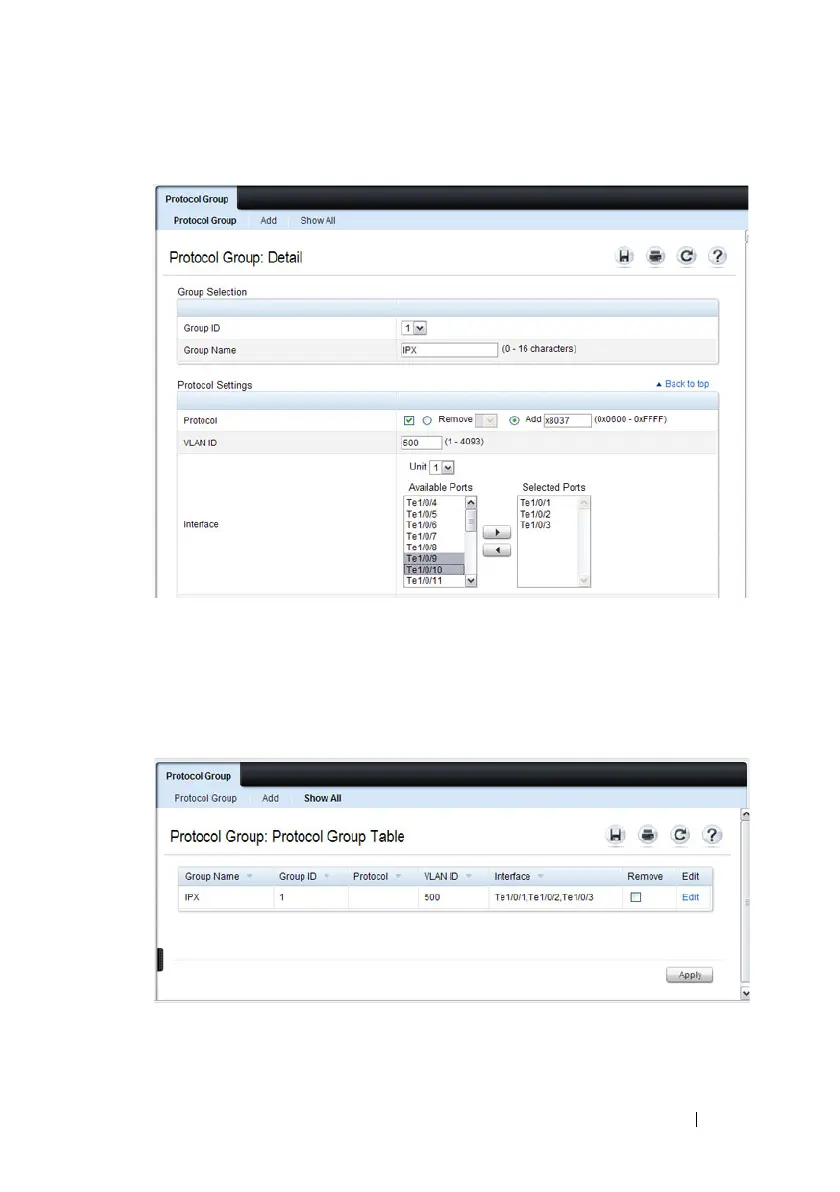Sort table by VLAN ID arrow
This screenshot has width=840, height=1192.
(468, 877)
